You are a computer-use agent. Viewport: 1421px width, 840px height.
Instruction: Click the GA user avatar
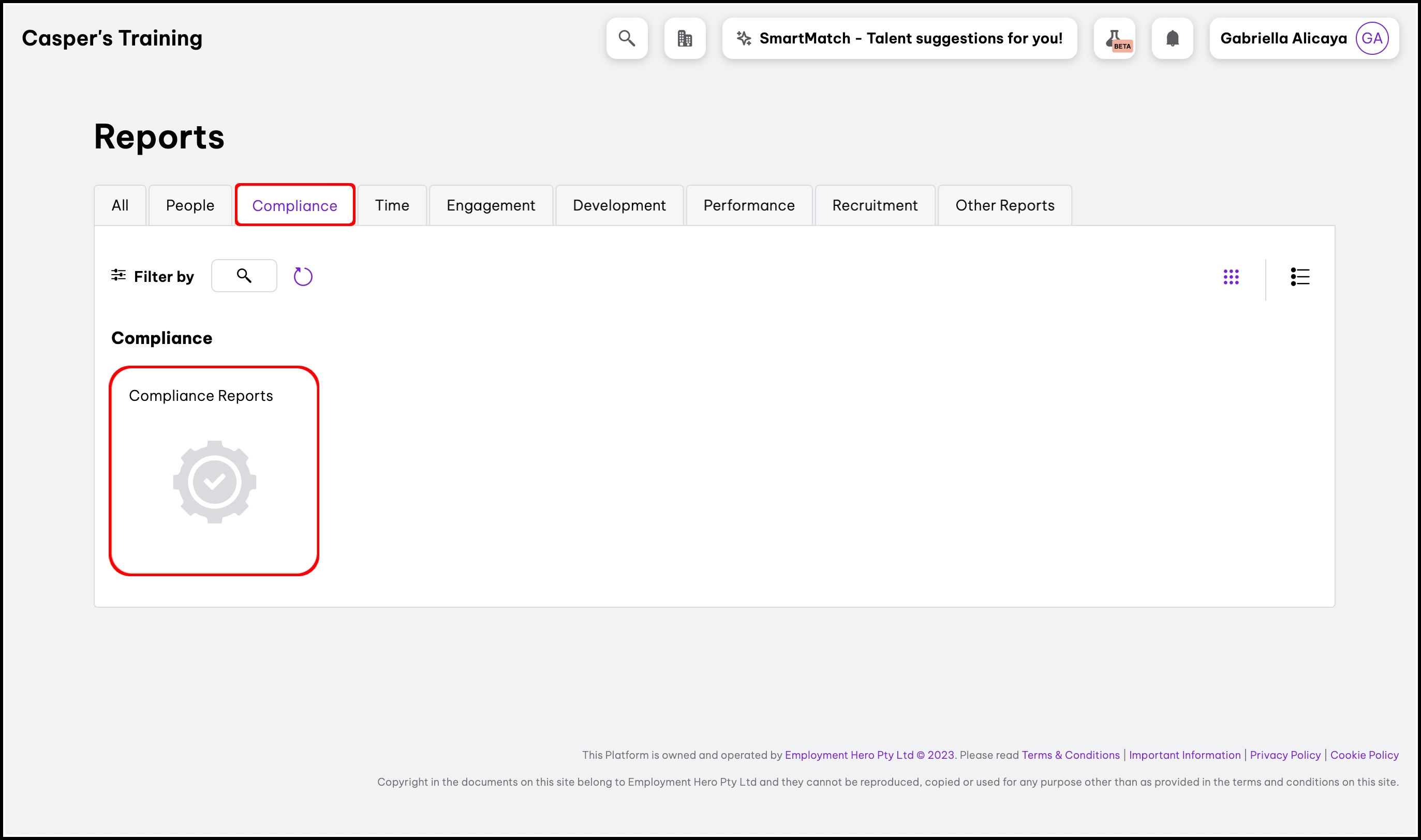(1372, 38)
